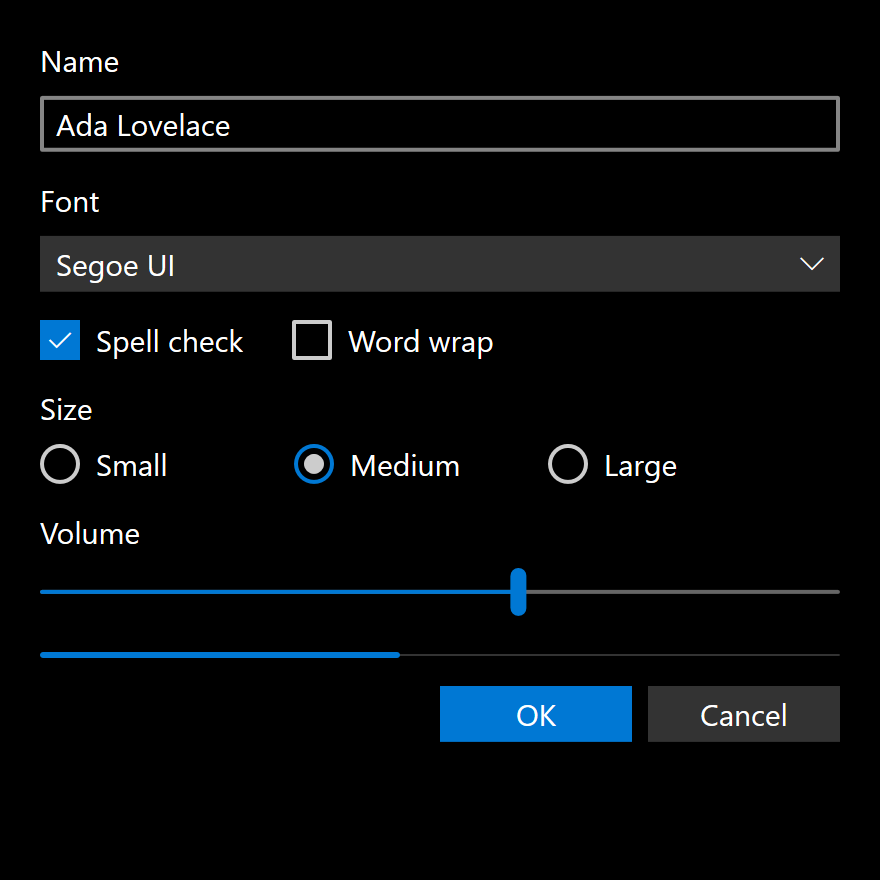Viewport: 880px width, 880px height.
Task: Click the Name label text
Action: [x=80, y=62]
